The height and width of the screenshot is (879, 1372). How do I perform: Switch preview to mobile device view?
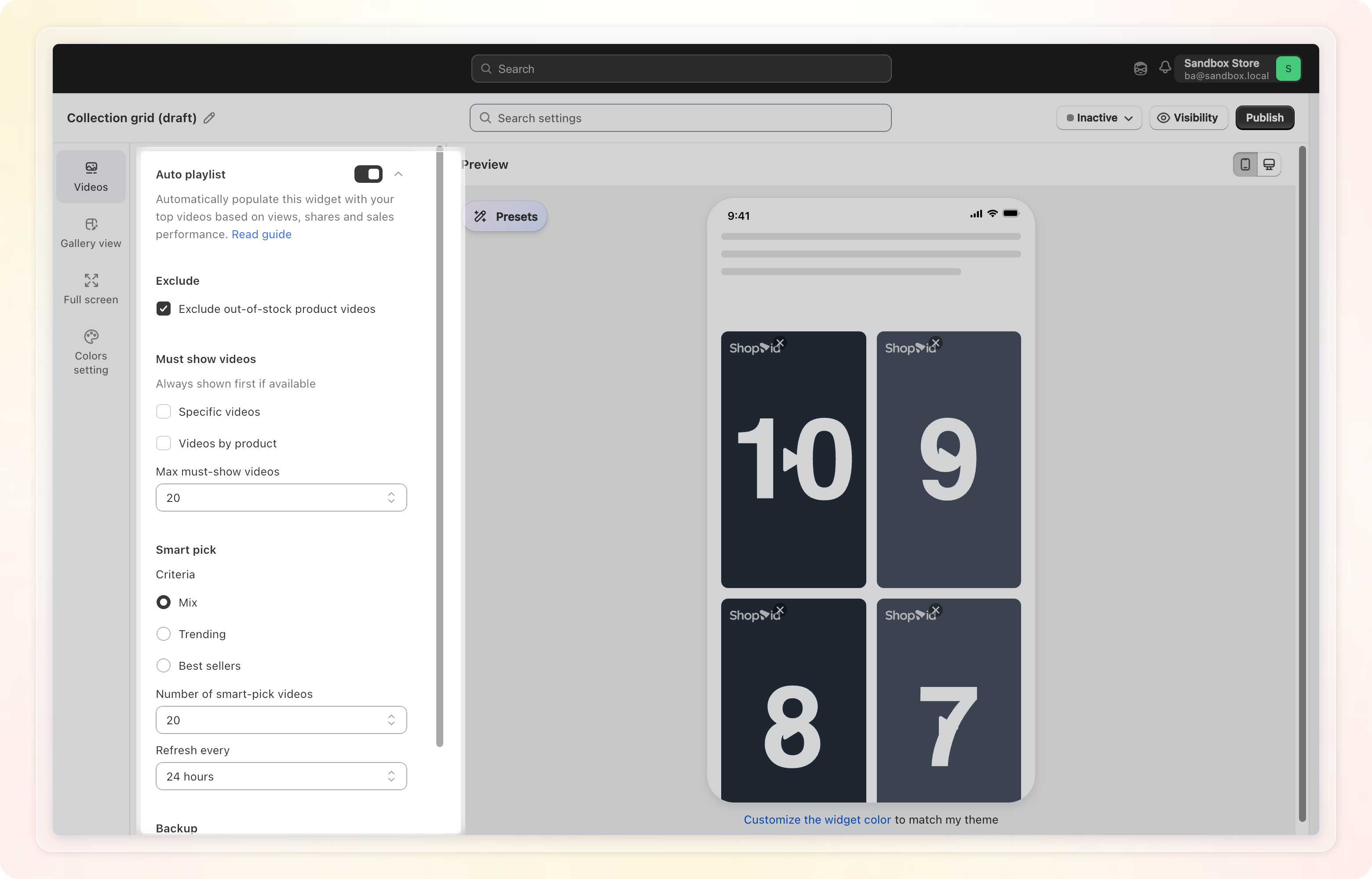pos(1245,164)
